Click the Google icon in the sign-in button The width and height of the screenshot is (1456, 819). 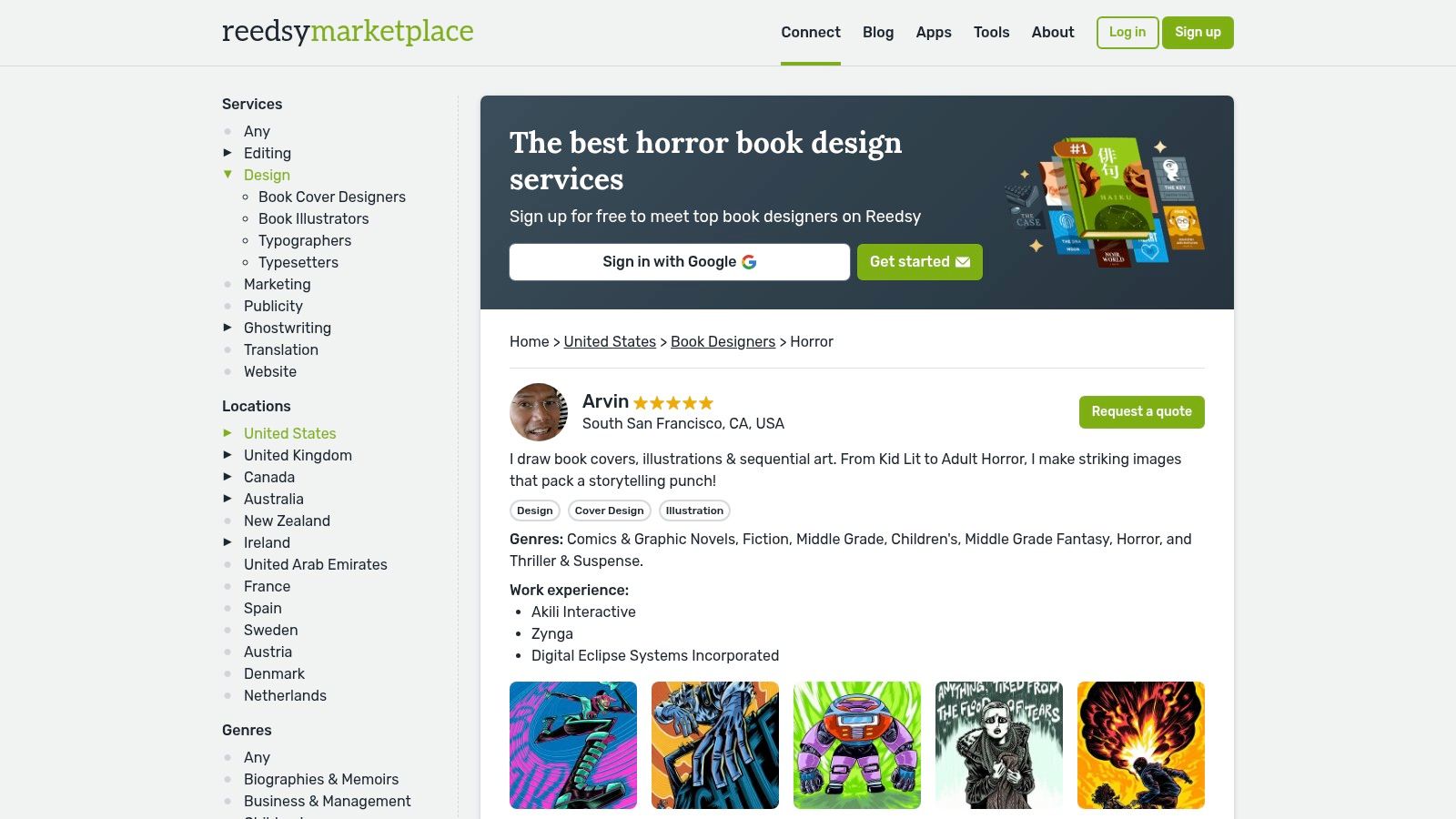[749, 261]
